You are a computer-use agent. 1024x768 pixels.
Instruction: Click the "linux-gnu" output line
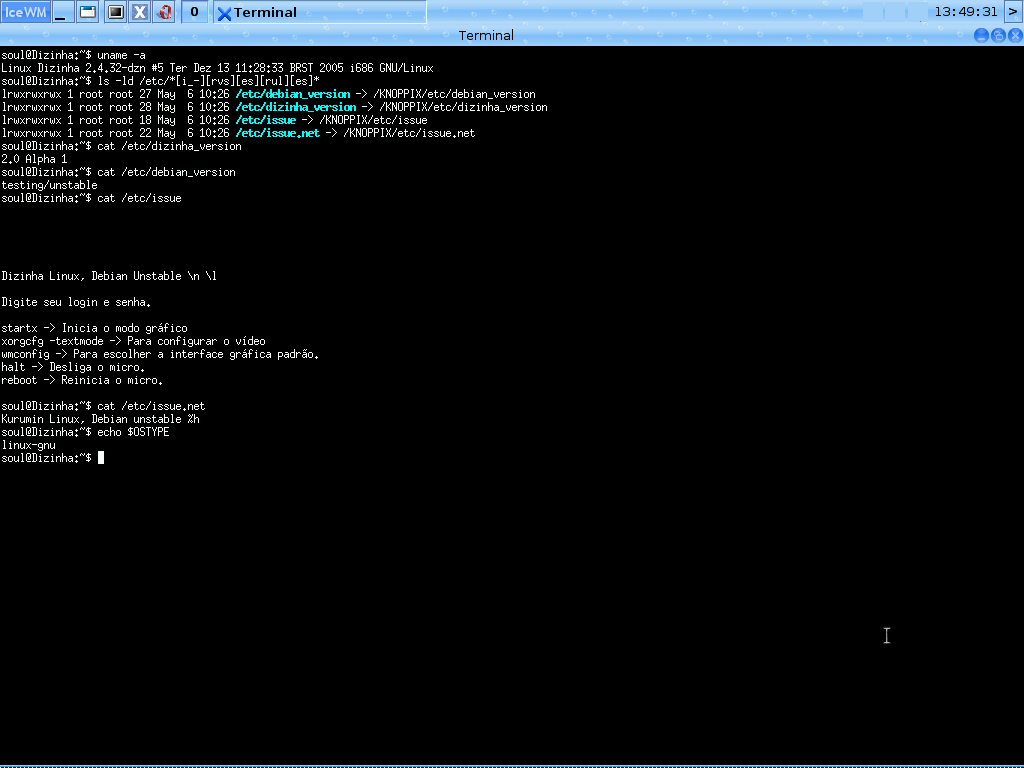coord(28,445)
